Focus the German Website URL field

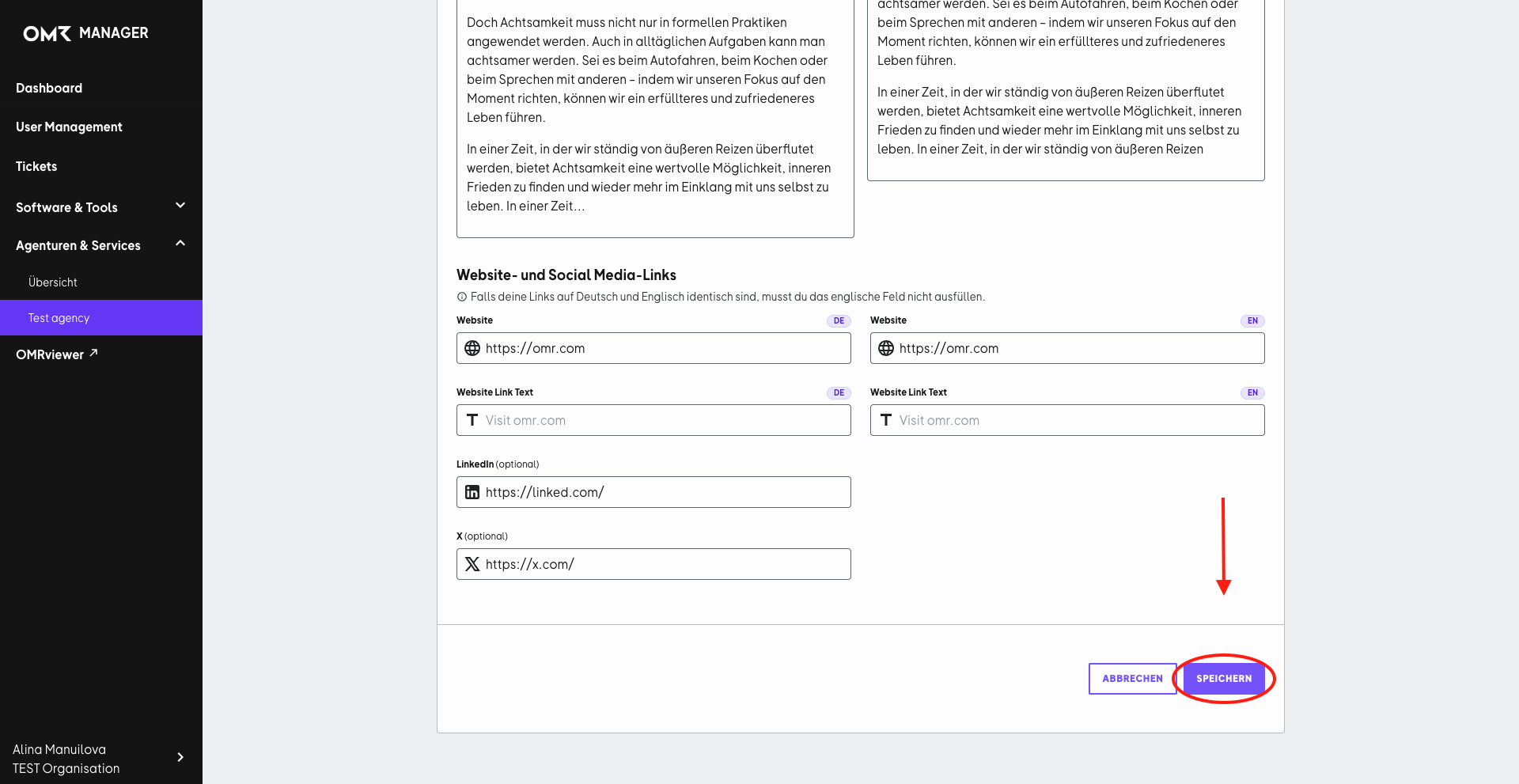pos(653,348)
